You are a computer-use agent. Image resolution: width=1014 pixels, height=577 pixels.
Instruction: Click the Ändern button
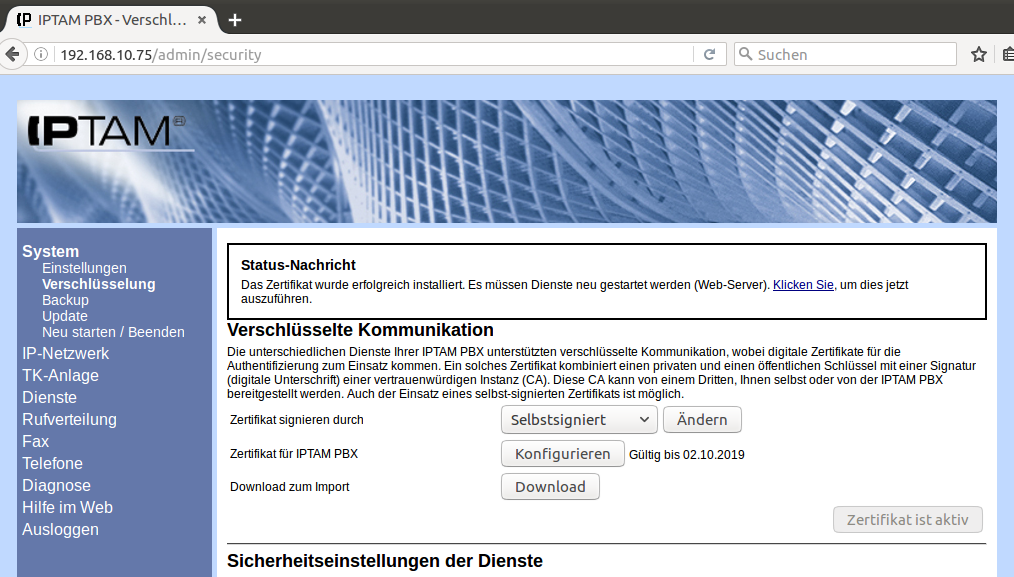coord(702,420)
